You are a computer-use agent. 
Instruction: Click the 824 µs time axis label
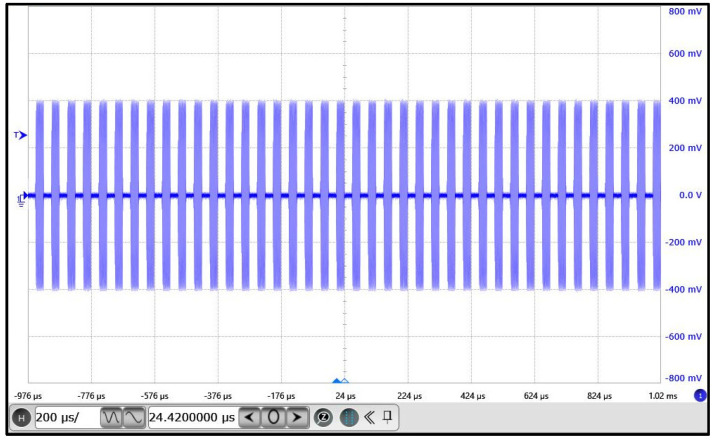pos(600,396)
